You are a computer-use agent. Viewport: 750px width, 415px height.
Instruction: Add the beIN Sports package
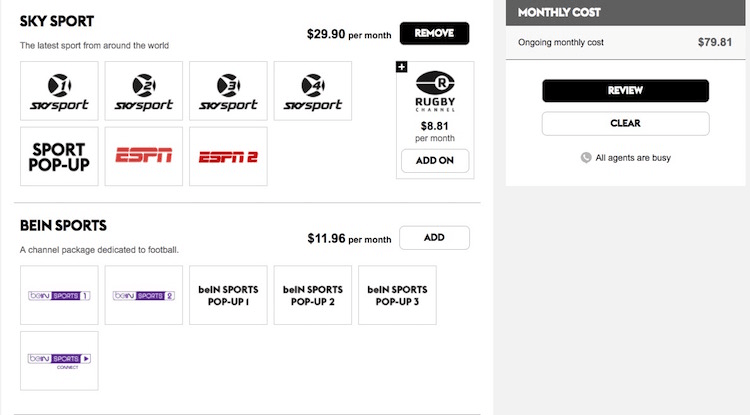pyautogui.click(x=434, y=238)
